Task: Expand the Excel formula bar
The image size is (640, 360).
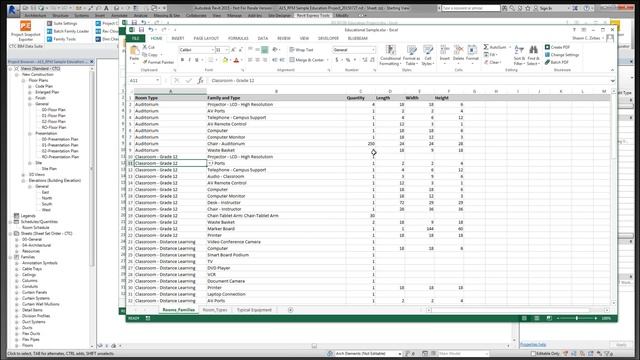Action: coord(612,81)
